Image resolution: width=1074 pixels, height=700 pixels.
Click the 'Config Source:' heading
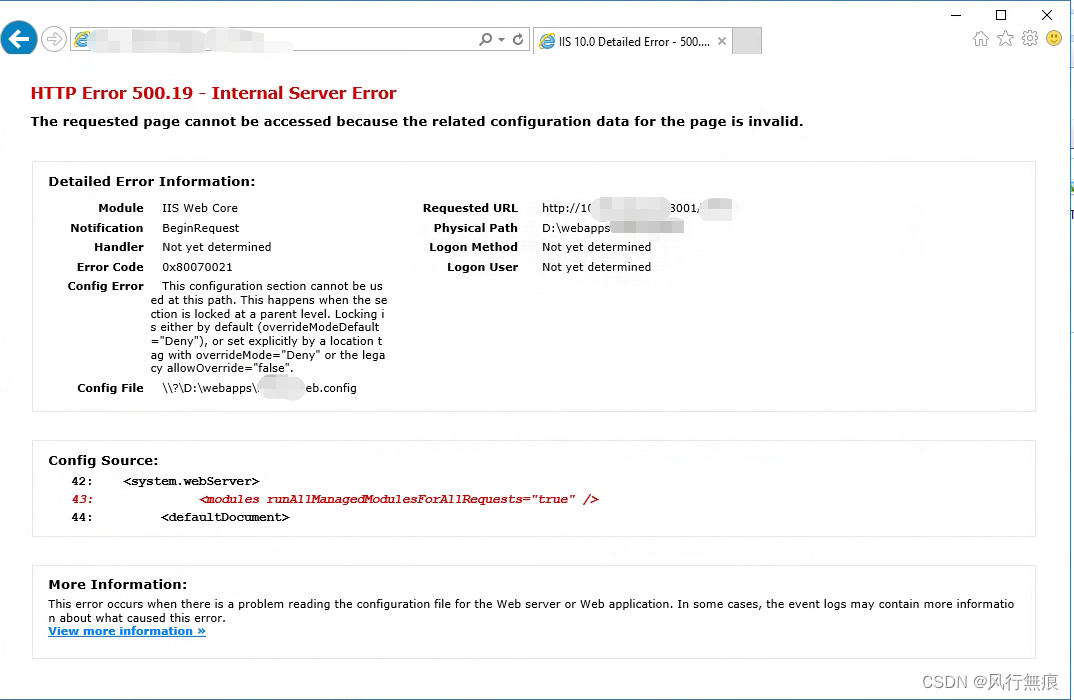103,461
